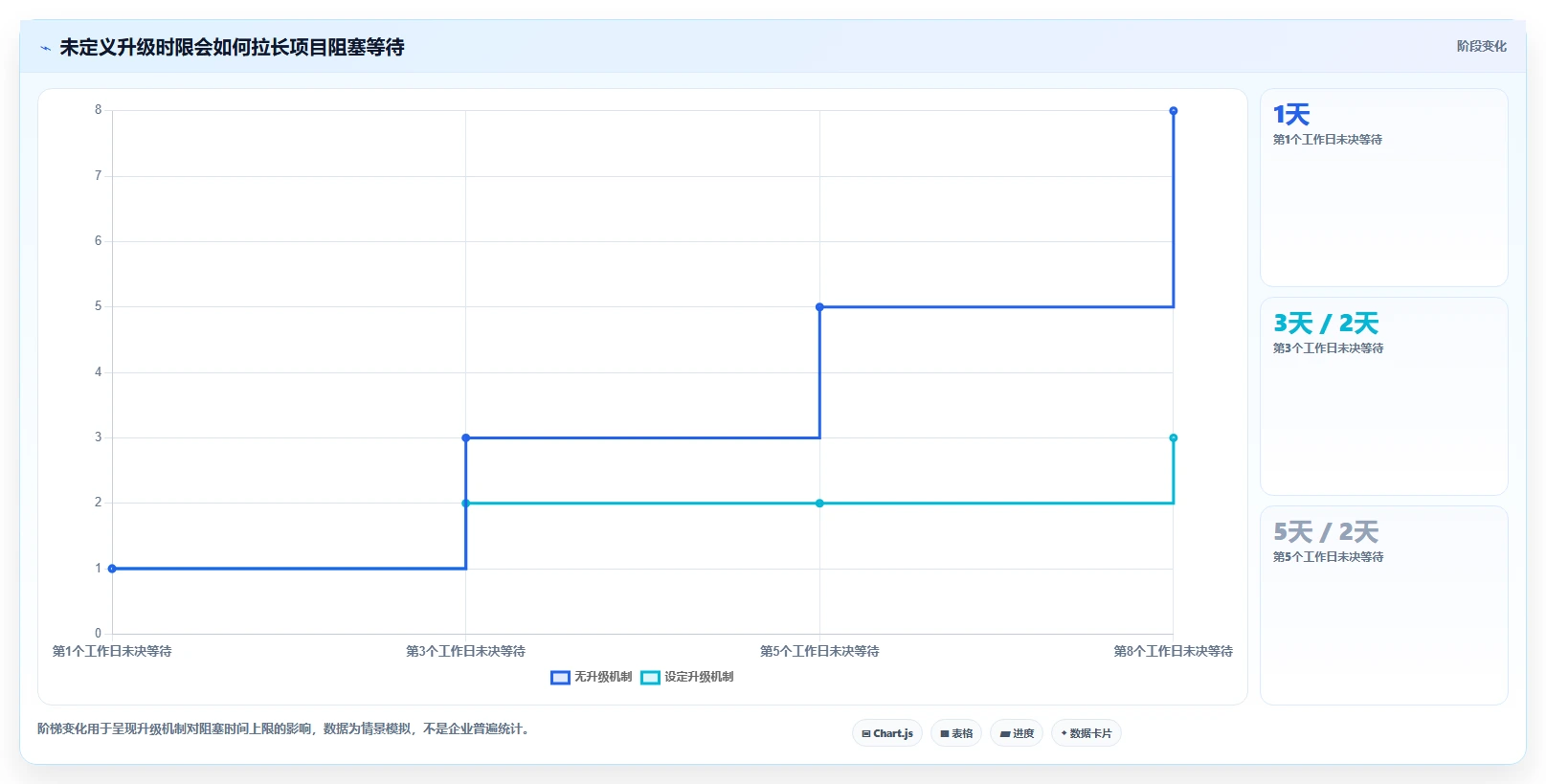The width and height of the screenshot is (1546, 784).
Task: Click the caption 第1个工作日未决等待 in the 1天 card
Action: click(x=1328, y=140)
